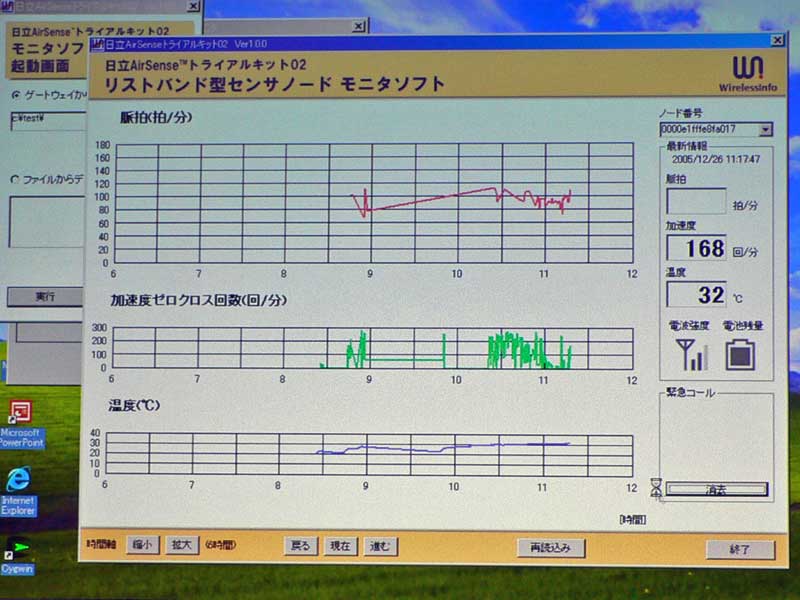Click the 脈拍(拍/分) chart title
This screenshot has height=600, width=800.
tap(156, 117)
